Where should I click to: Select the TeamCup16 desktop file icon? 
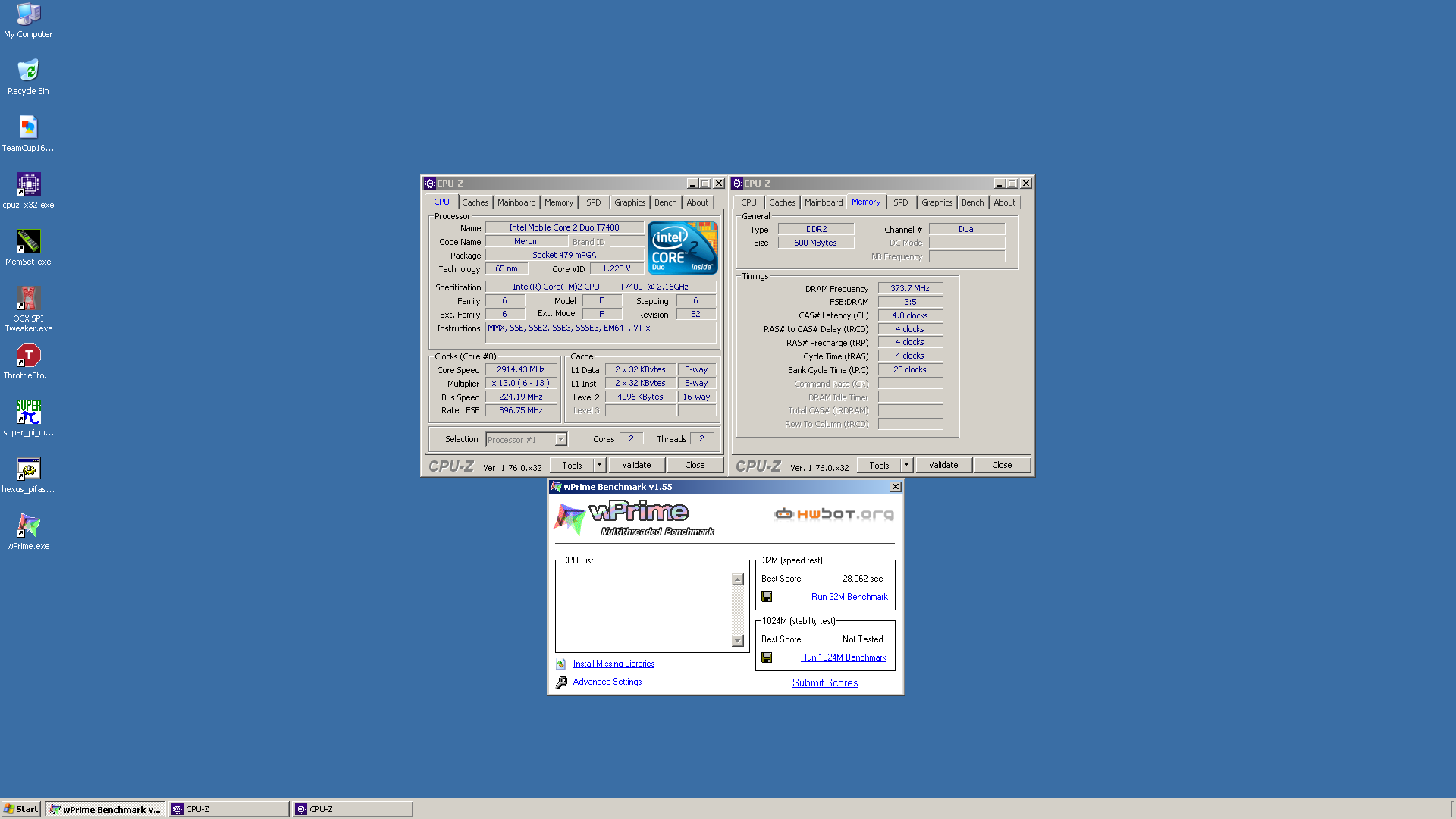(28, 133)
